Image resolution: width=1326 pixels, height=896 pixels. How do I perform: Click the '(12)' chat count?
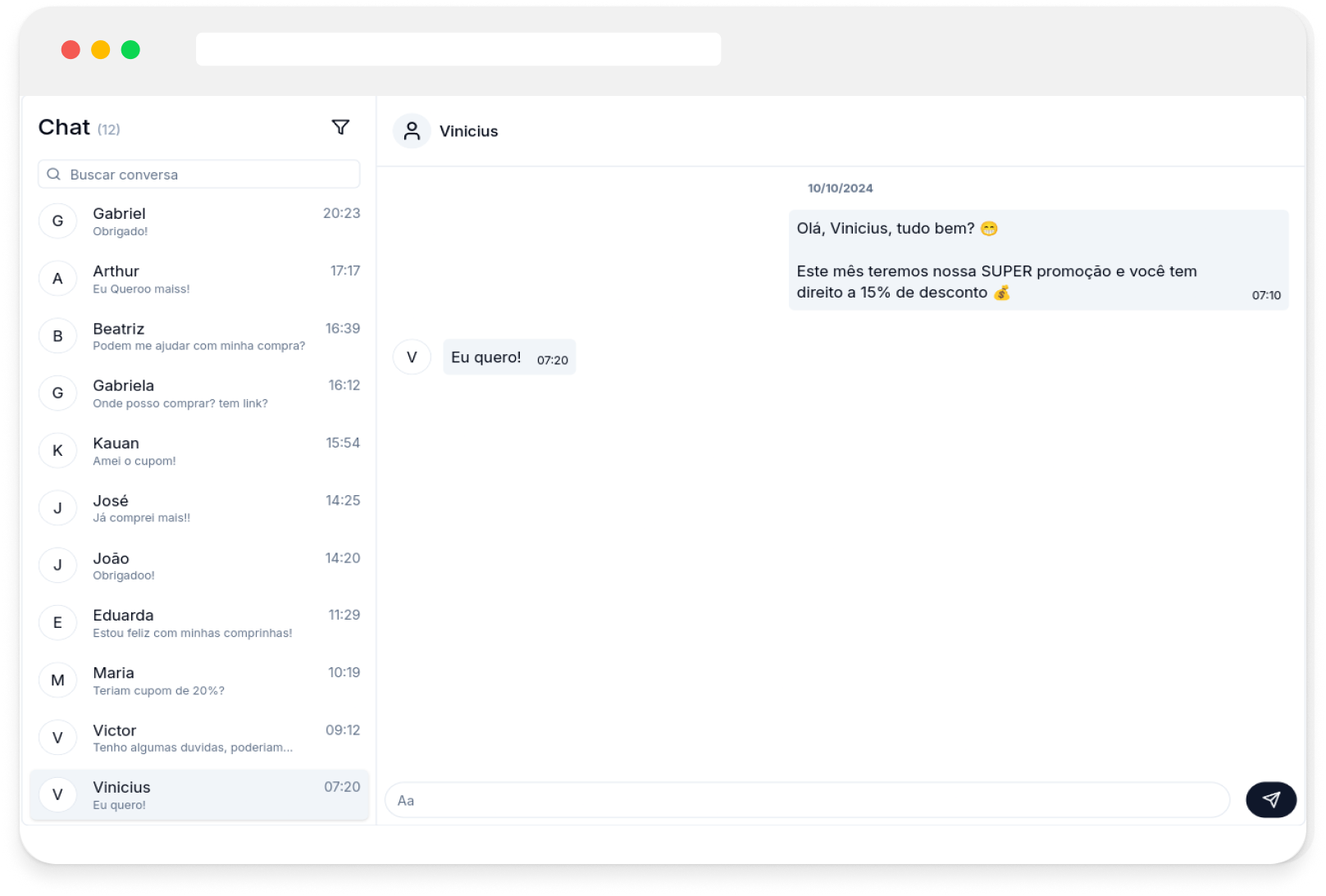point(109,130)
